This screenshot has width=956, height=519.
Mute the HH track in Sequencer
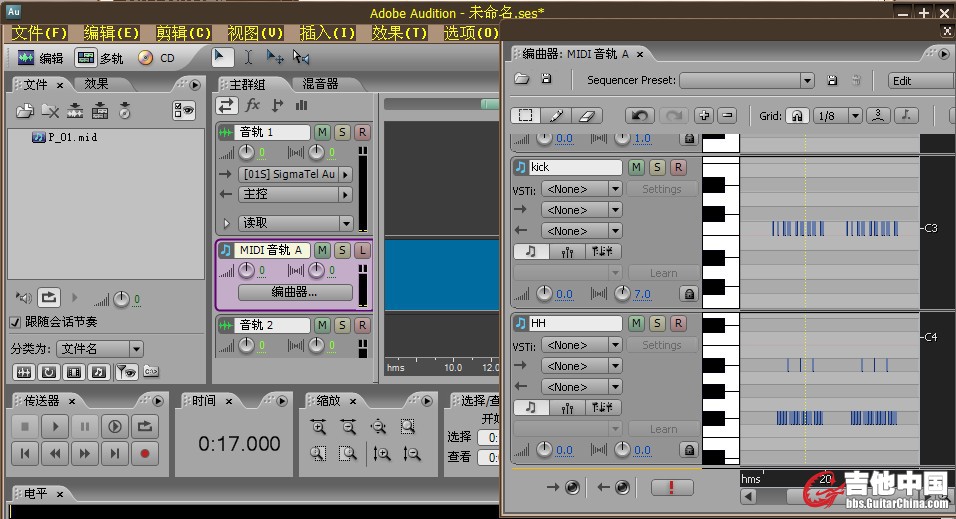(x=637, y=323)
